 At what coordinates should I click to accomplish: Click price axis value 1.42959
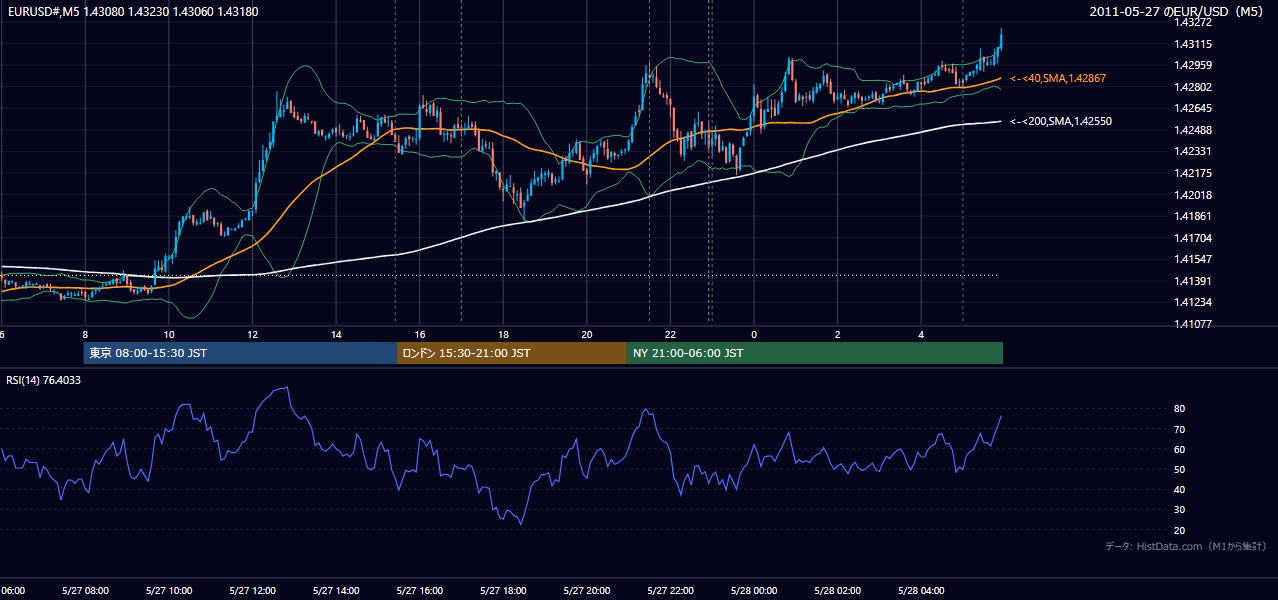click(1193, 65)
